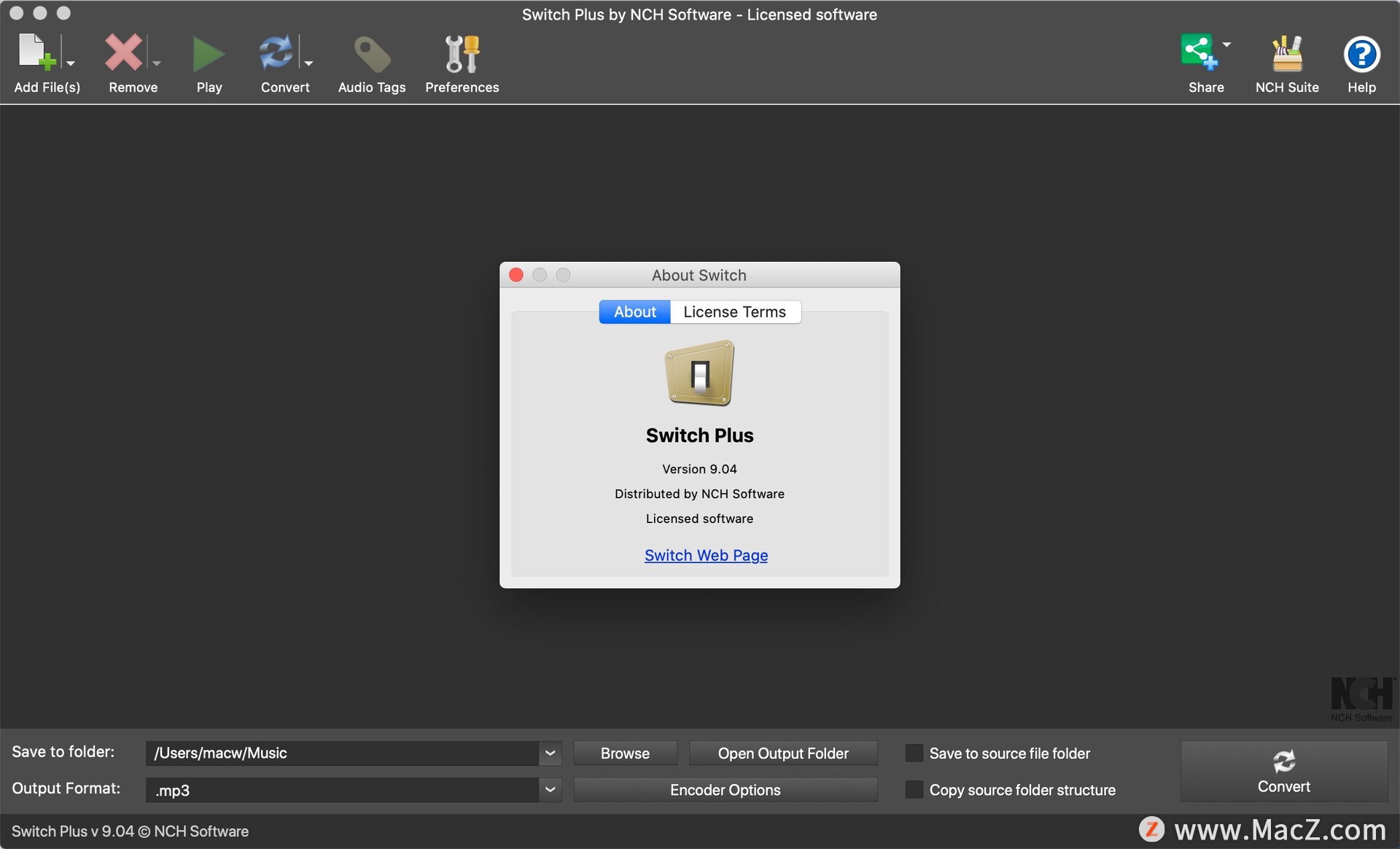Click the Browse button
Screen dimensions: 1400x849
[625, 753]
